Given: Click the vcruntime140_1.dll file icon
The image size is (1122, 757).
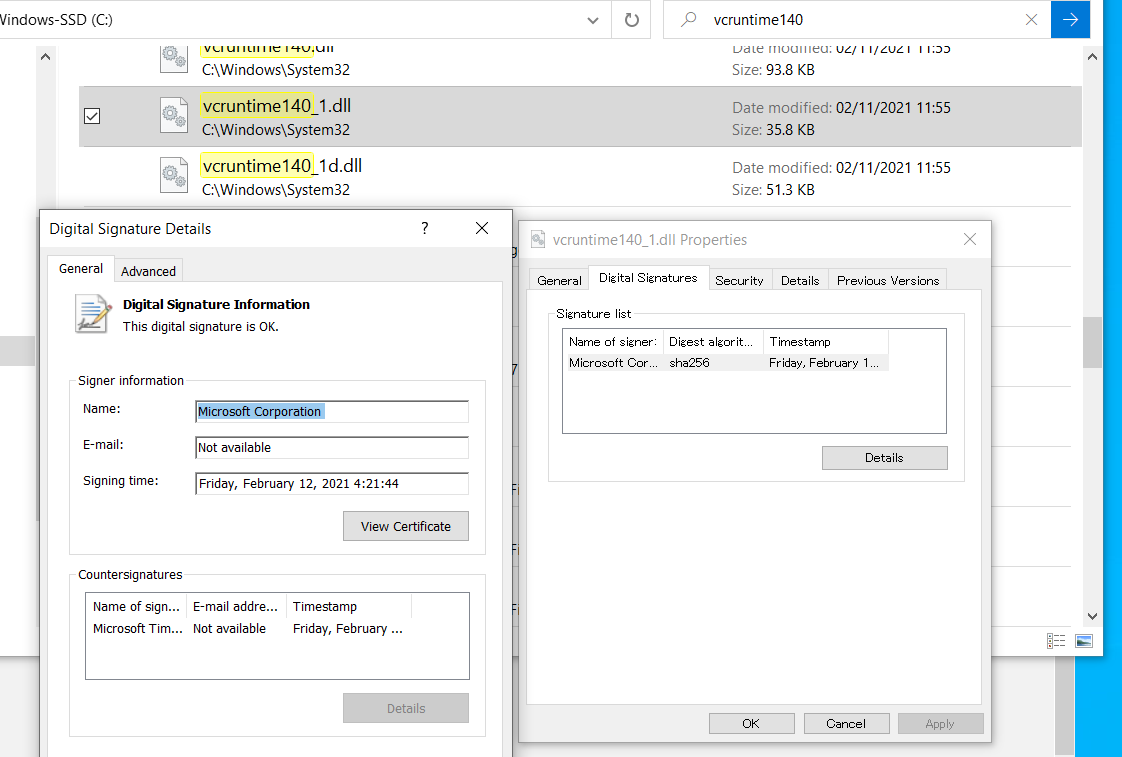Looking at the screenshot, I should pyautogui.click(x=174, y=115).
